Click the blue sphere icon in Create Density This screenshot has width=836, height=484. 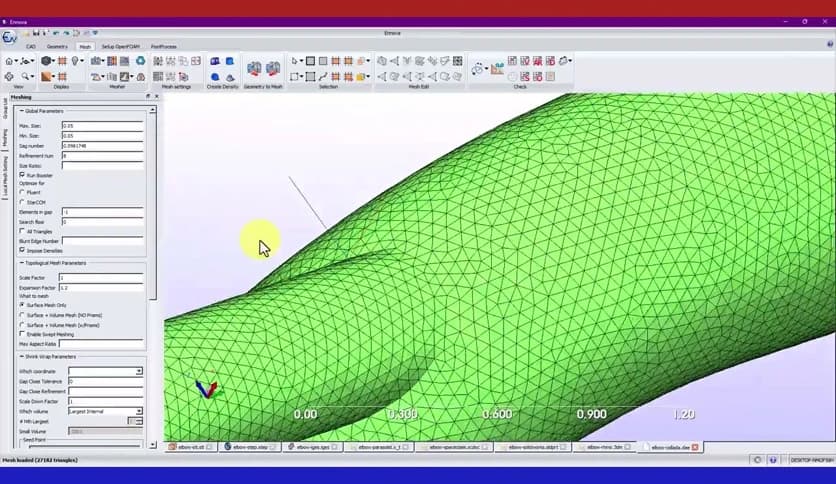pos(215,77)
